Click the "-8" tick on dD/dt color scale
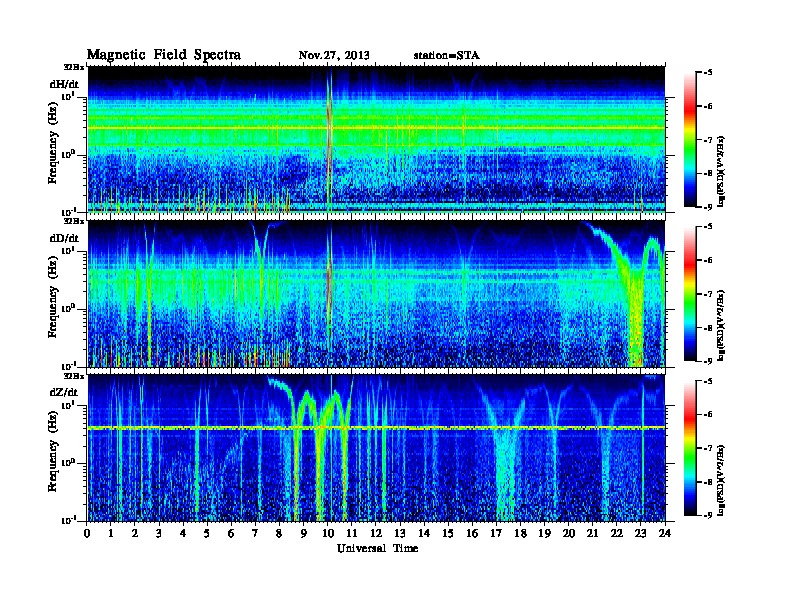 pyautogui.click(x=708, y=327)
